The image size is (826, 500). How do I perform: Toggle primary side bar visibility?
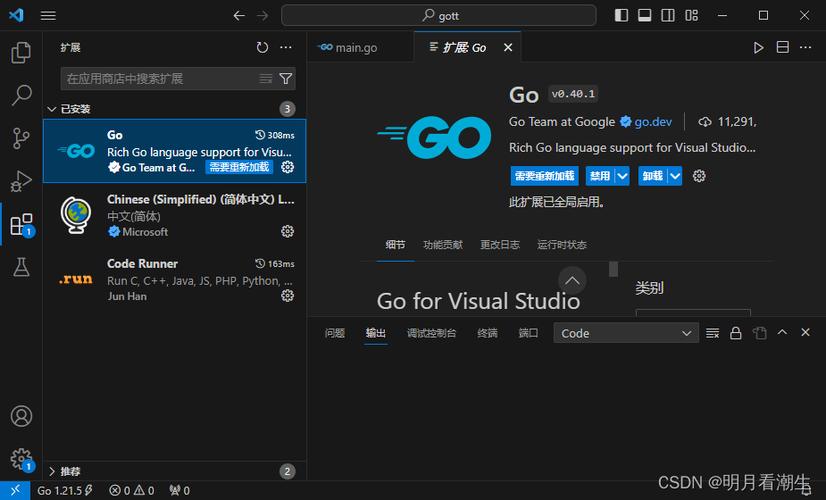[621, 15]
